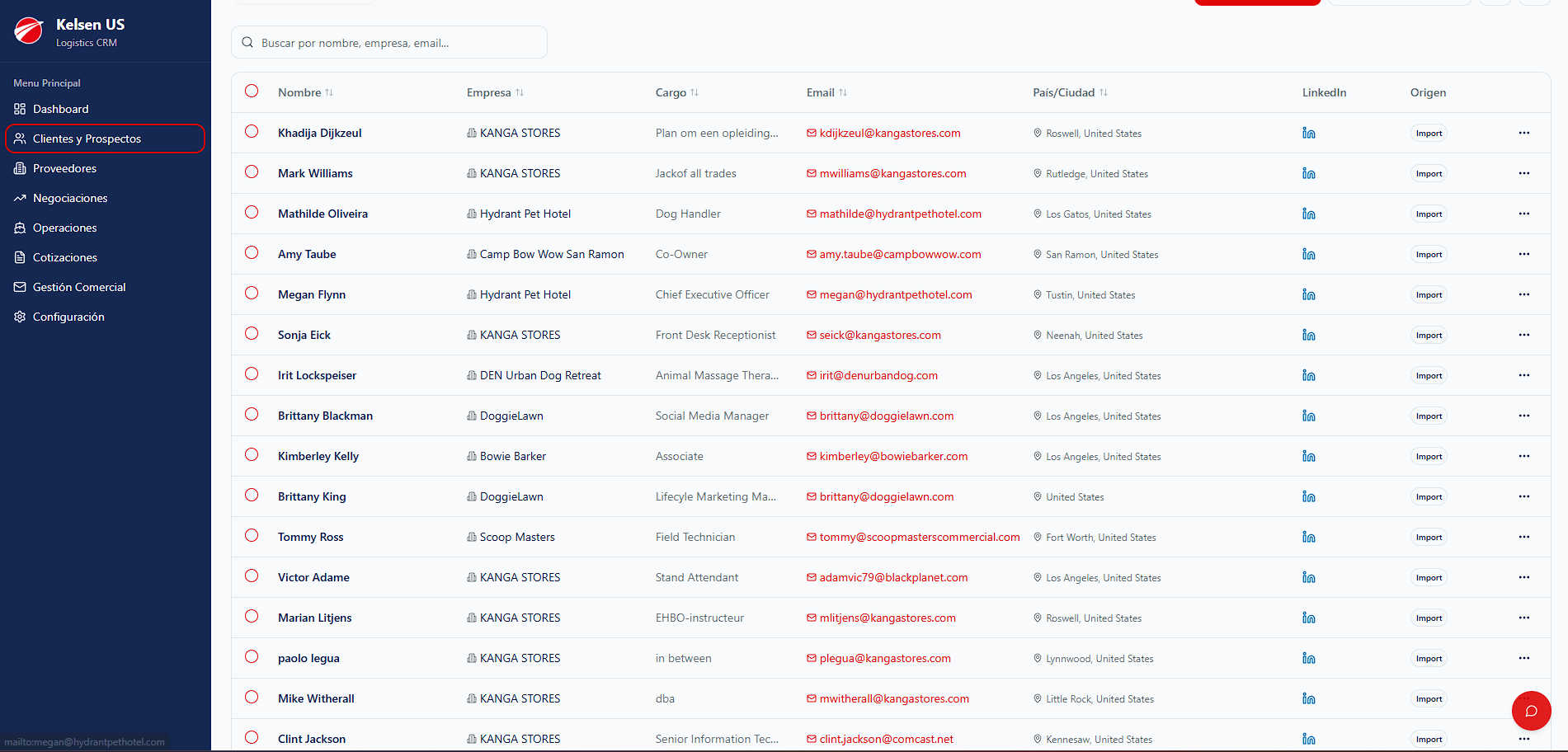Viewport: 1568px width, 752px height.
Task: Open LinkedIn icon for Victor Adame
Action: coord(1308,577)
